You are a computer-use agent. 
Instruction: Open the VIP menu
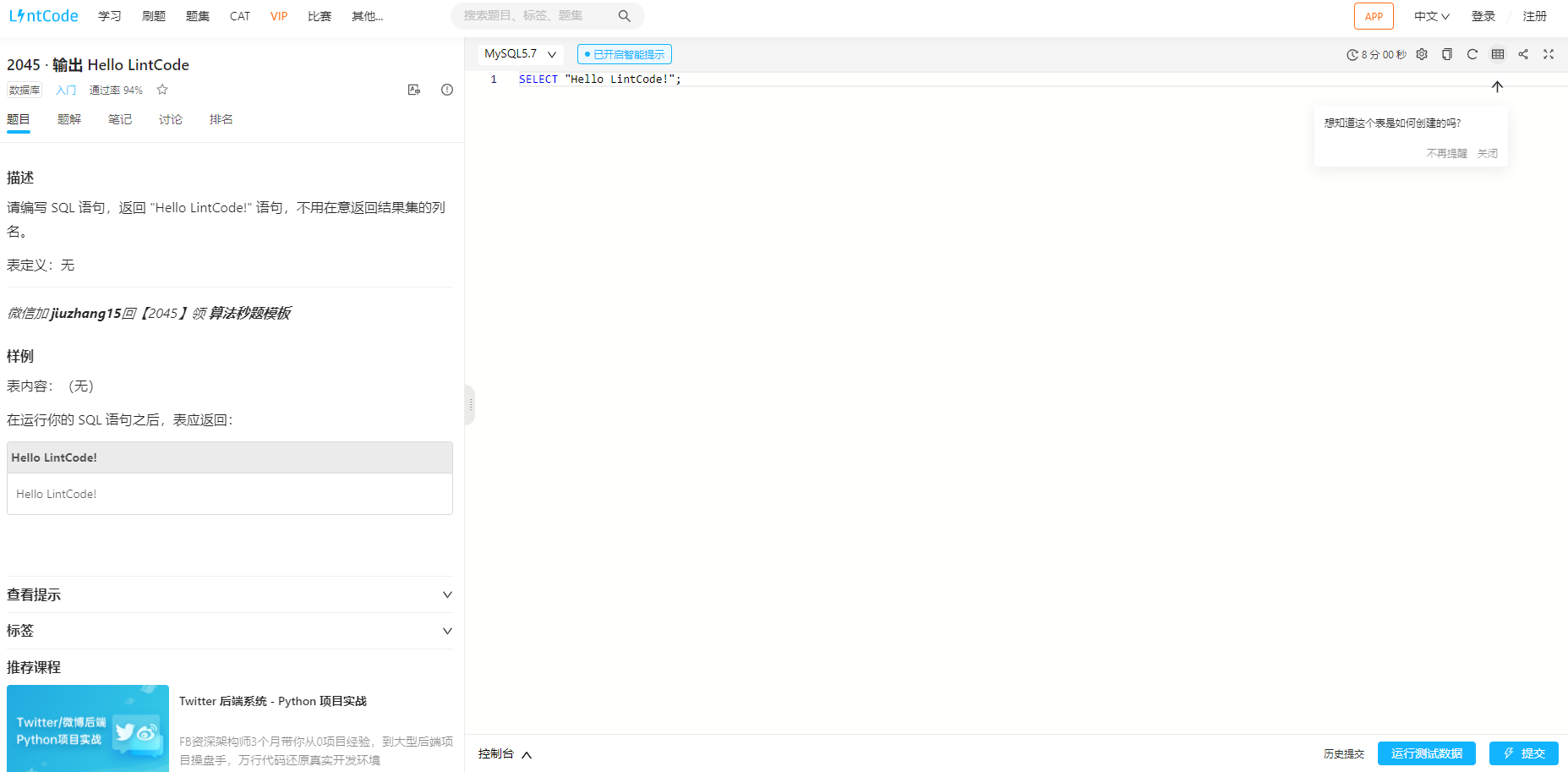(x=279, y=16)
